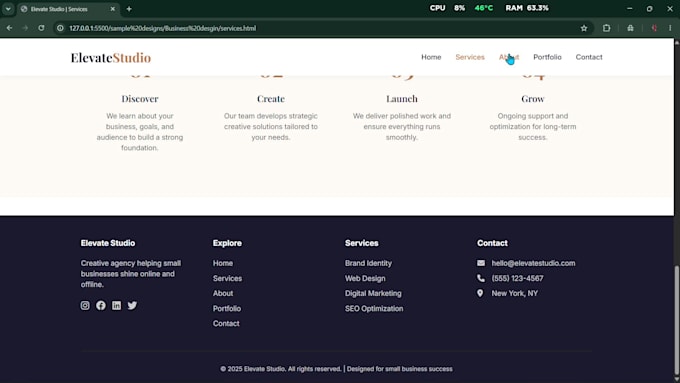This screenshot has height=383, width=680.
Task: Click the envelope icon beside hello@elevatestudio.com
Action: [x=481, y=263]
